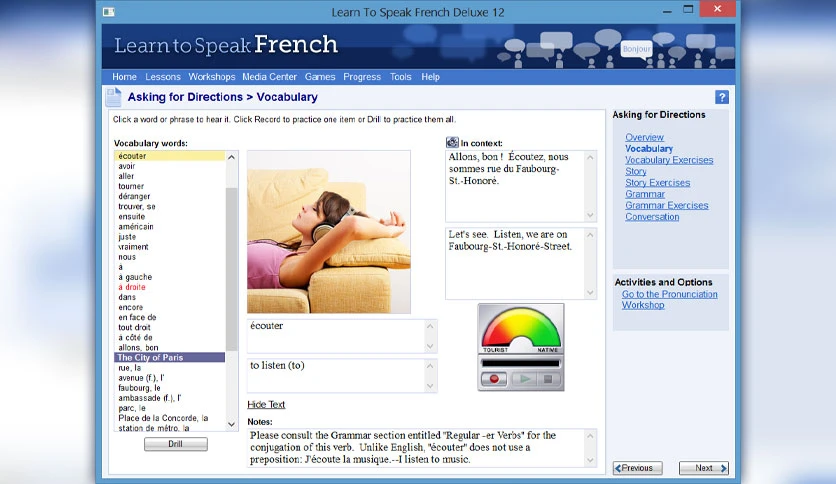Open the Media Center menu
This screenshot has height=484, width=836.
coord(269,77)
